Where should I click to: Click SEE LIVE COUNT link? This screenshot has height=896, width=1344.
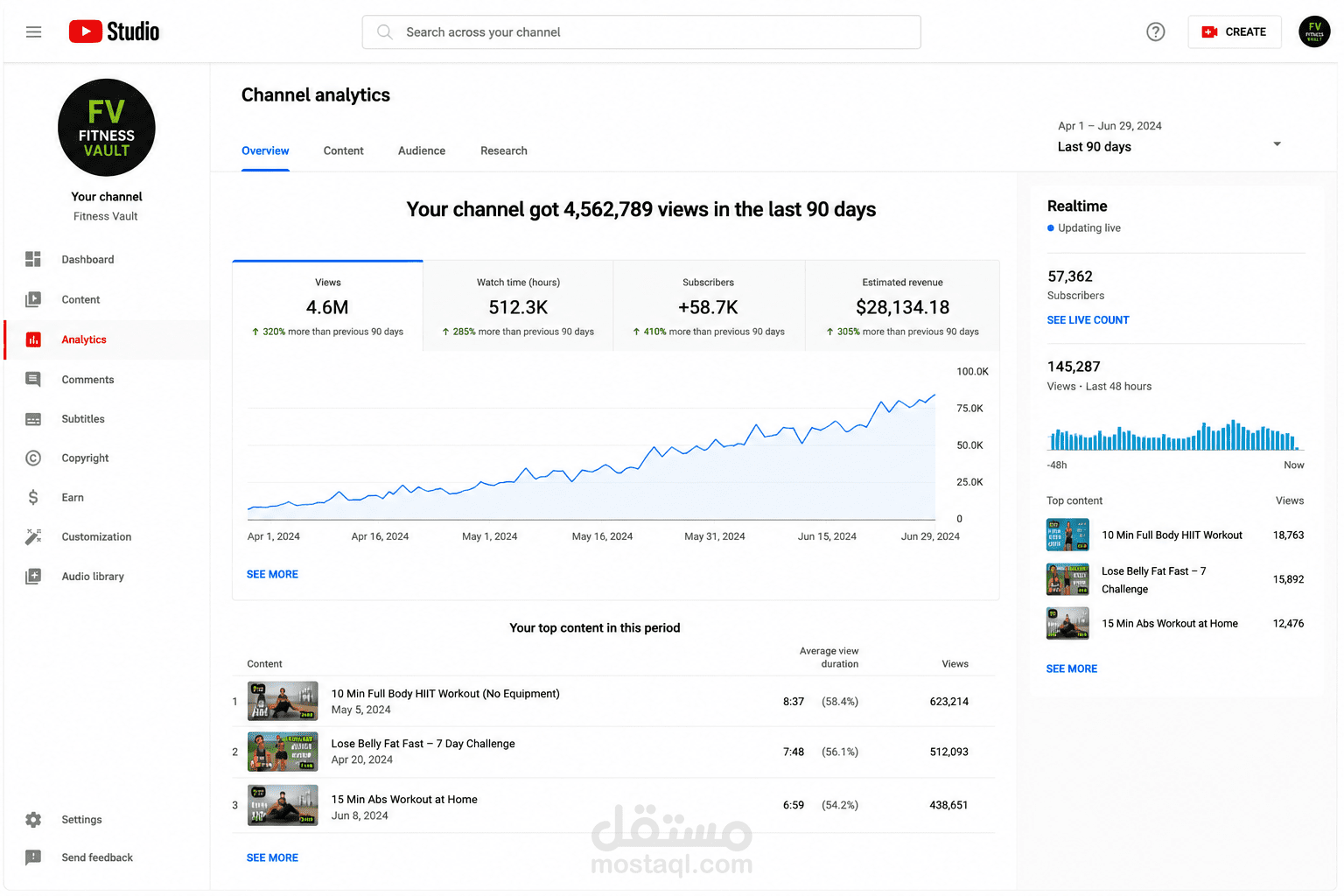click(x=1088, y=320)
